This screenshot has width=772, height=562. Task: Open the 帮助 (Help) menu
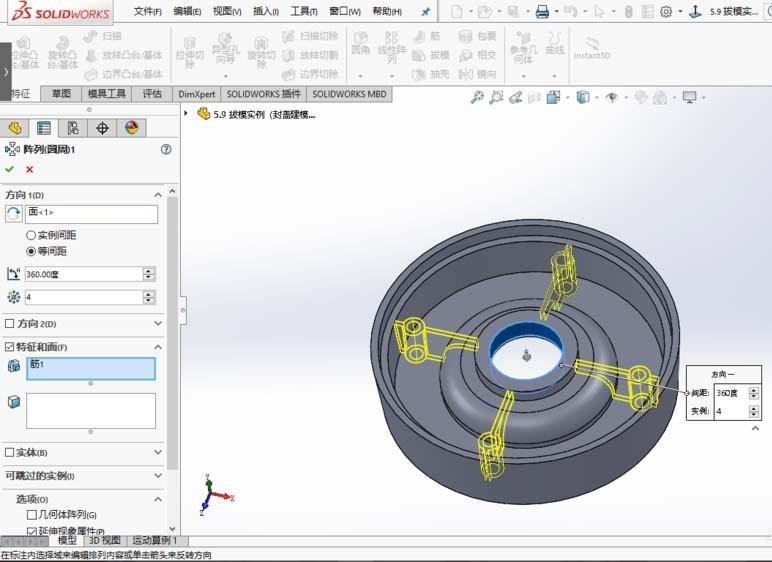click(x=387, y=11)
